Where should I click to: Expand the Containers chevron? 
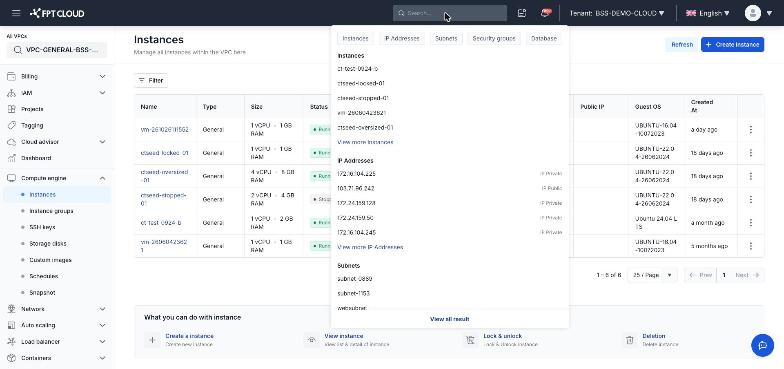pos(102,358)
